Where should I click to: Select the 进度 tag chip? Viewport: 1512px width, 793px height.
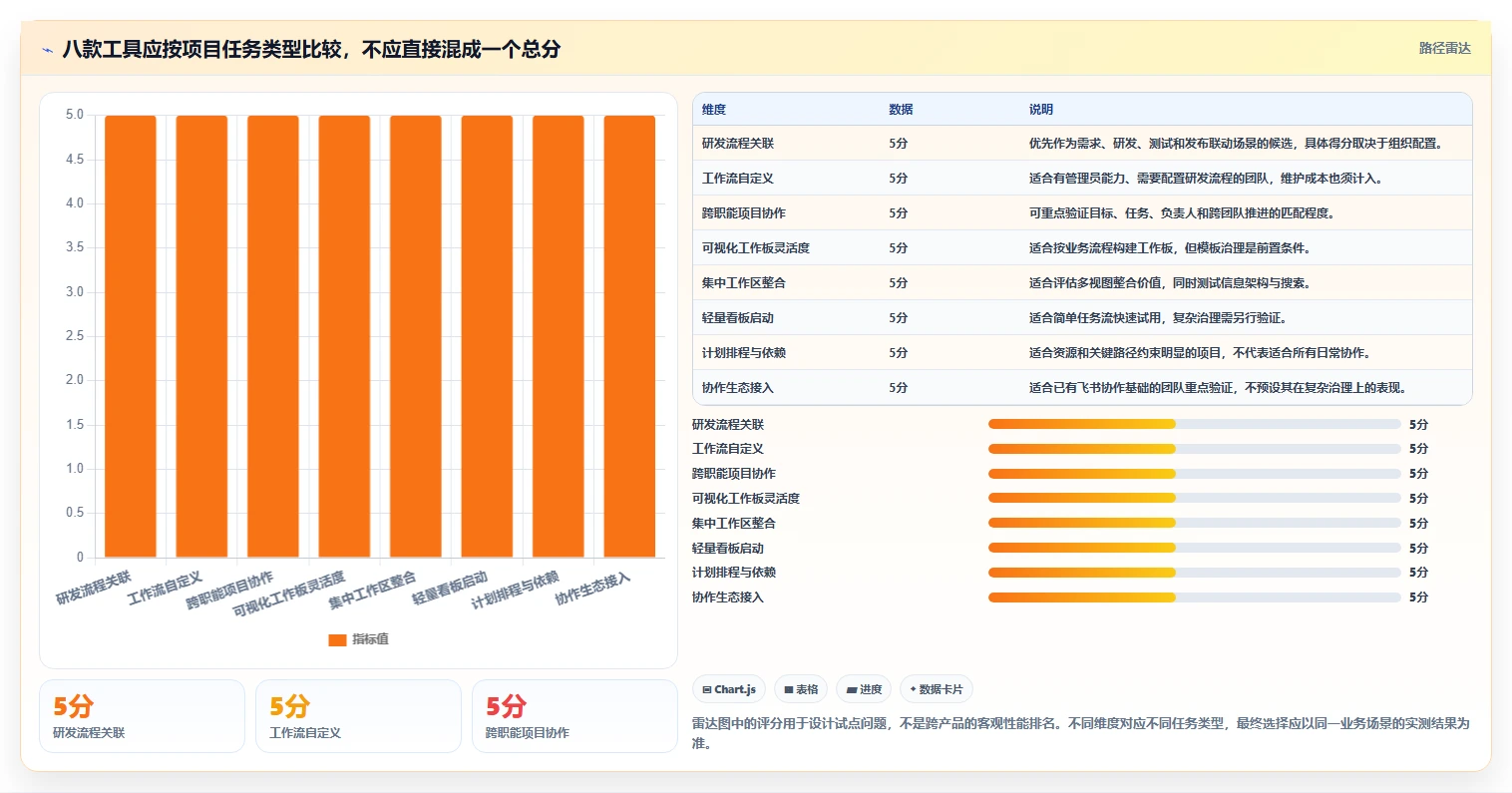(x=864, y=689)
